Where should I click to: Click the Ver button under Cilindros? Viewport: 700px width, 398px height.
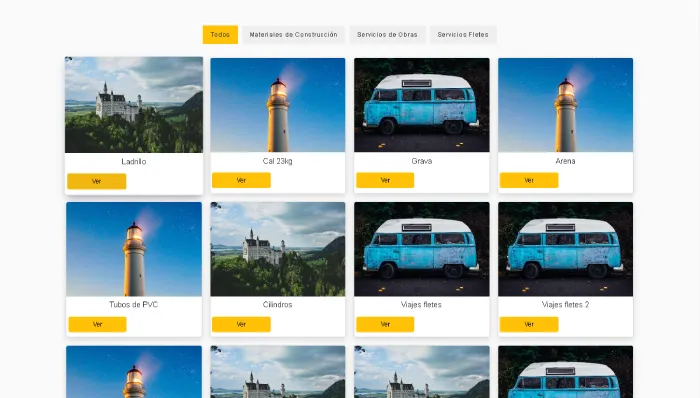tap(241, 324)
